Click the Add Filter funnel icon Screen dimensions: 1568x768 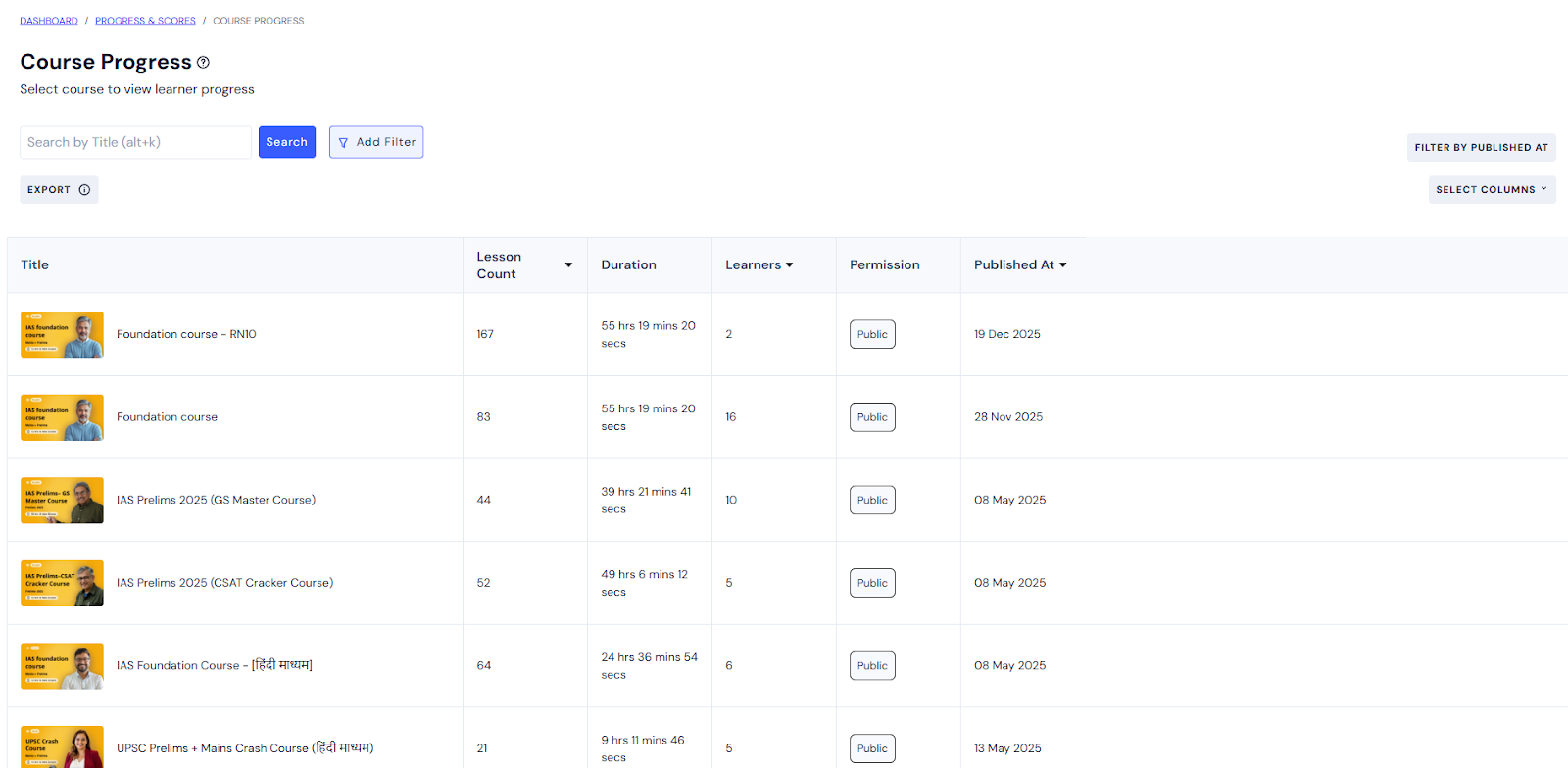pyautogui.click(x=343, y=143)
